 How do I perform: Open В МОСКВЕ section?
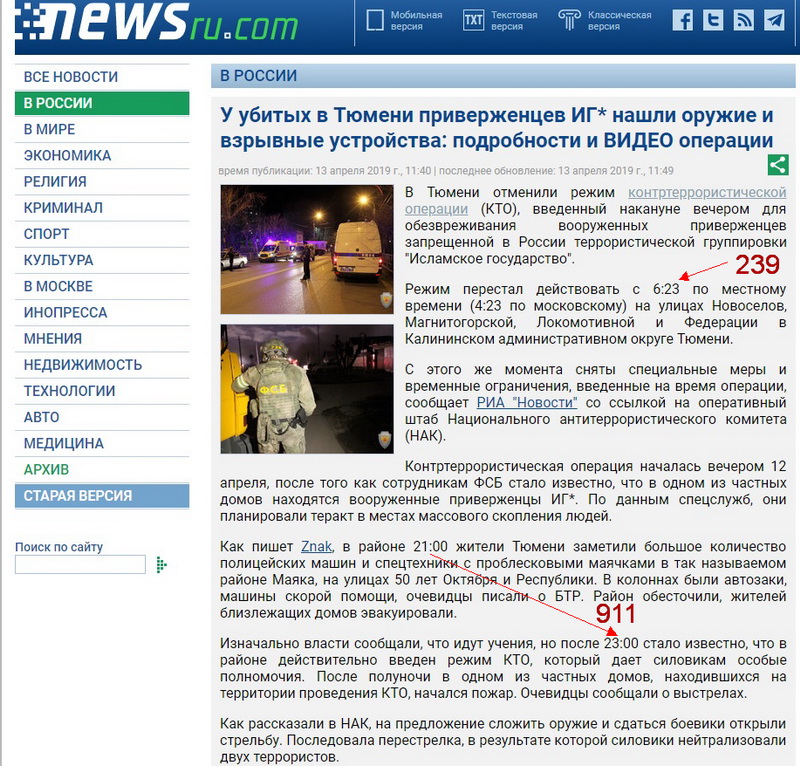click(x=102, y=286)
